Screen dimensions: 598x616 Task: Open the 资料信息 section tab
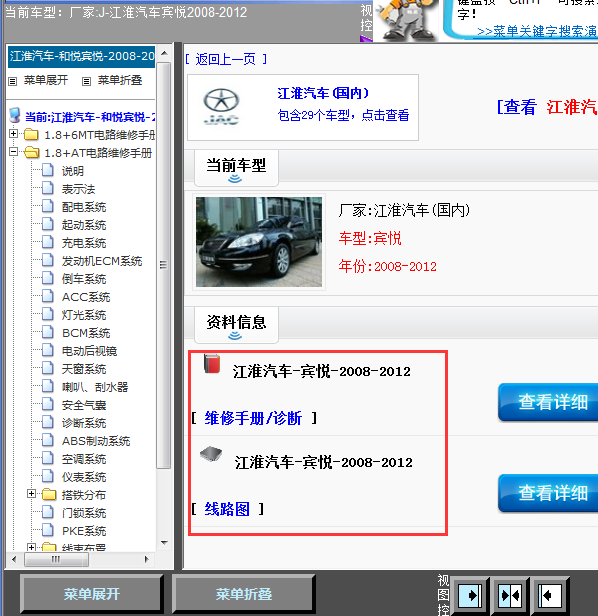[x=236, y=325]
